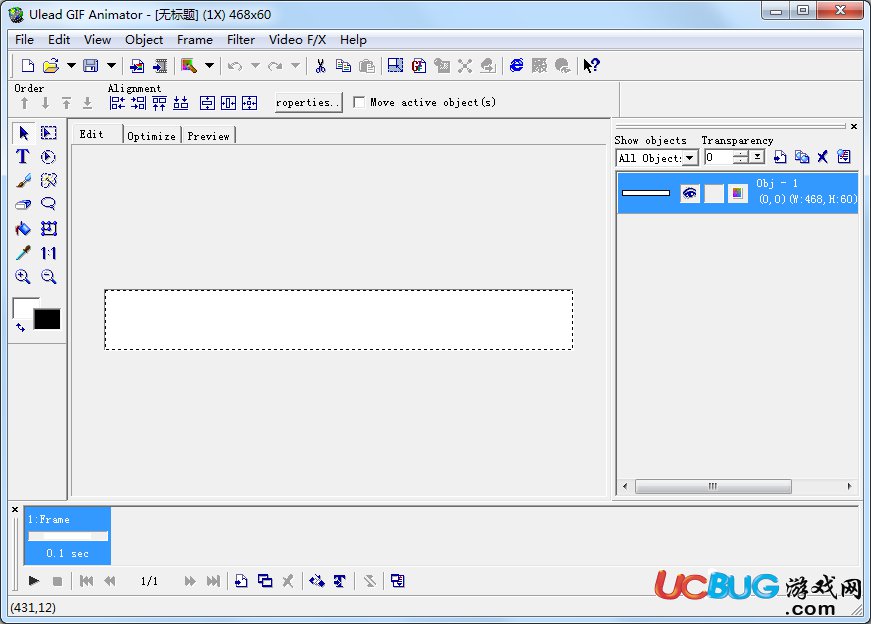This screenshot has height=624, width=871.
Task: Select the rectangle selection tool
Action: pos(48,133)
